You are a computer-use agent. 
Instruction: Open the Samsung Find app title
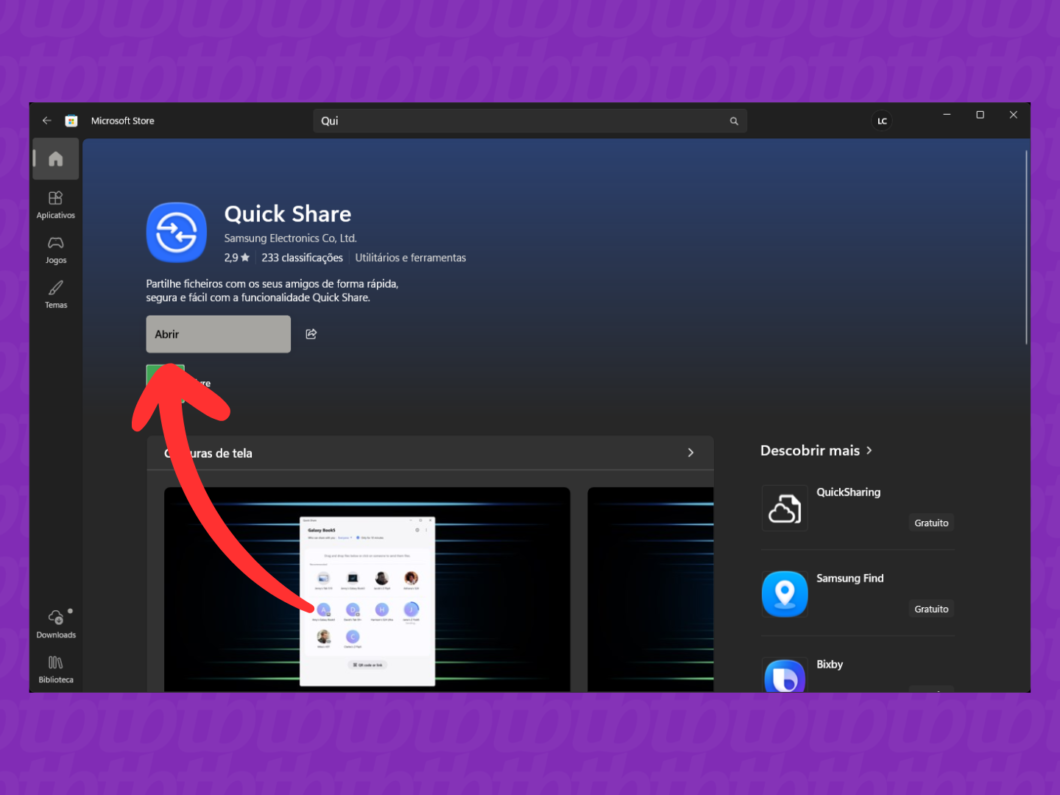(850, 578)
